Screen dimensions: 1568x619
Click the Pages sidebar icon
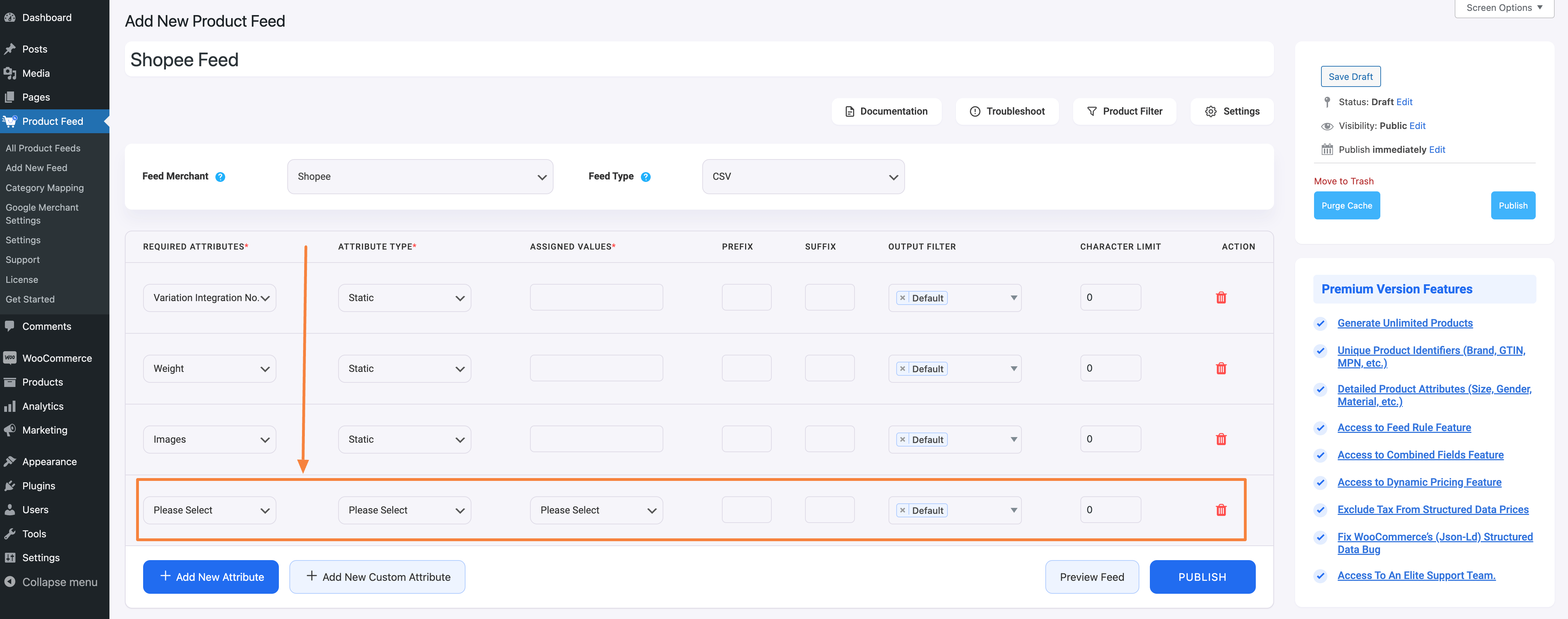click(x=10, y=97)
